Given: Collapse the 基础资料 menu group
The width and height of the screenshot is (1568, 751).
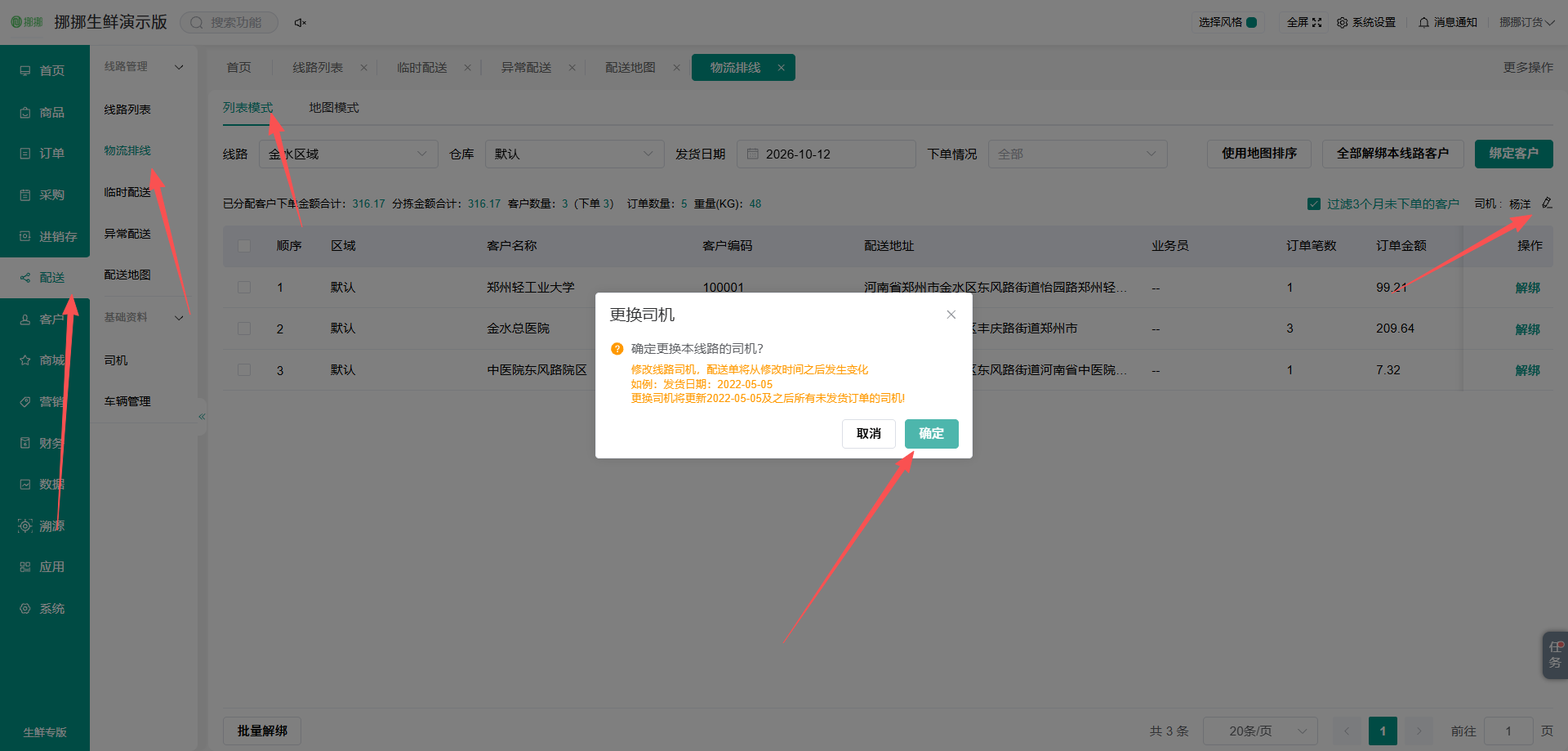Looking at the screenshot, I should [179, 318].
